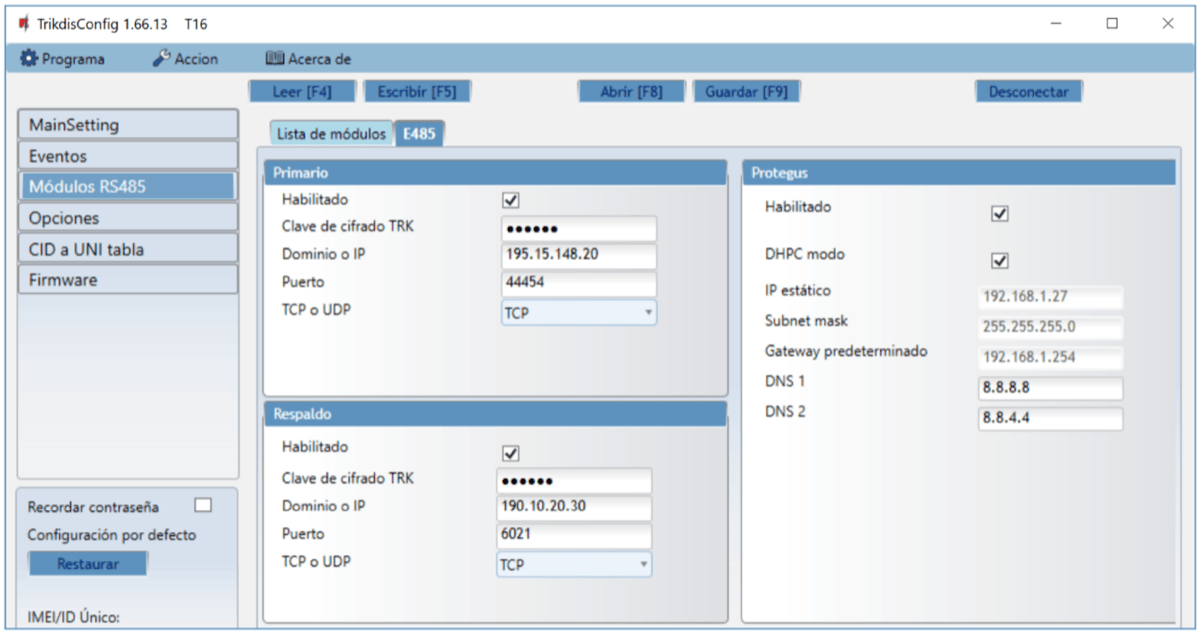The image size is (1200, 636).
Task: Toggle the DHPC modo checkbox
Action: 999,261
